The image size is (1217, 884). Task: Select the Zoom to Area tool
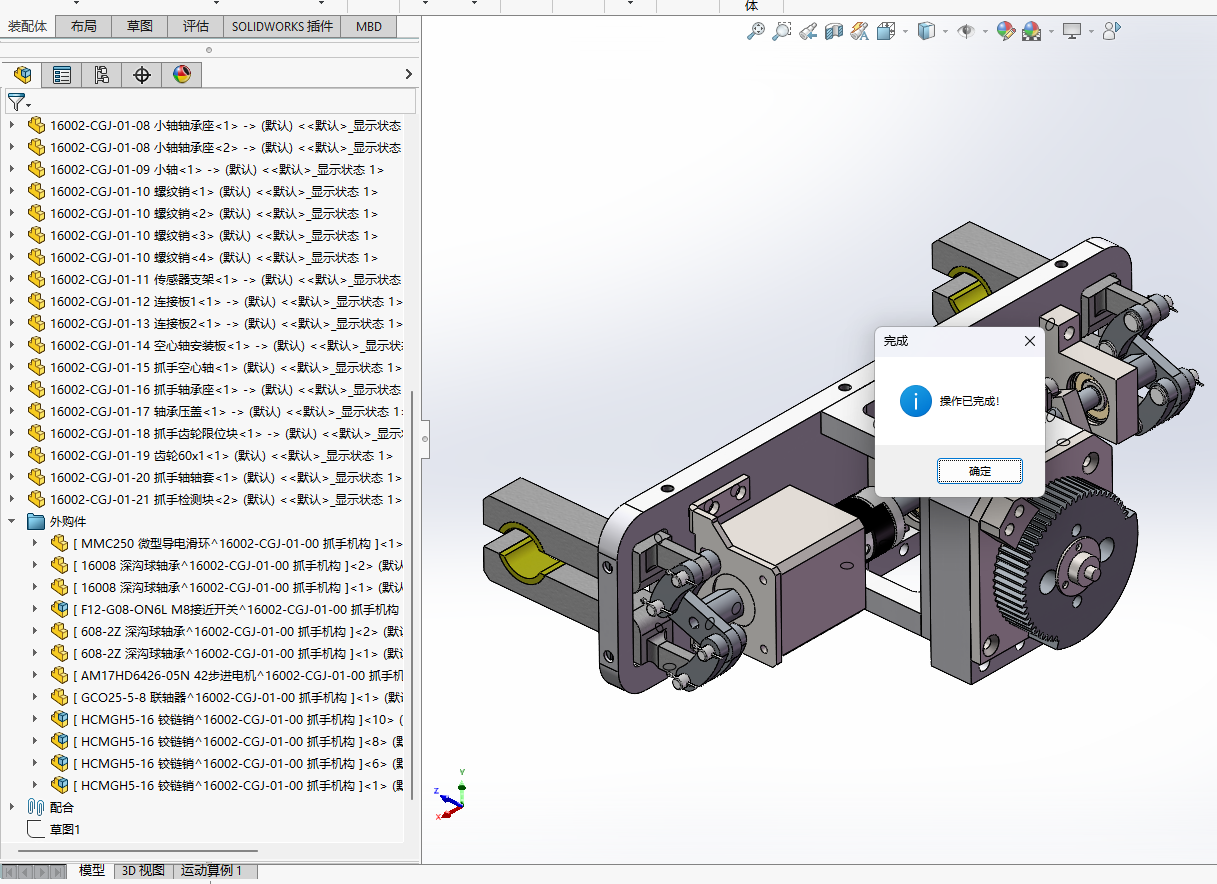point(782,32)
